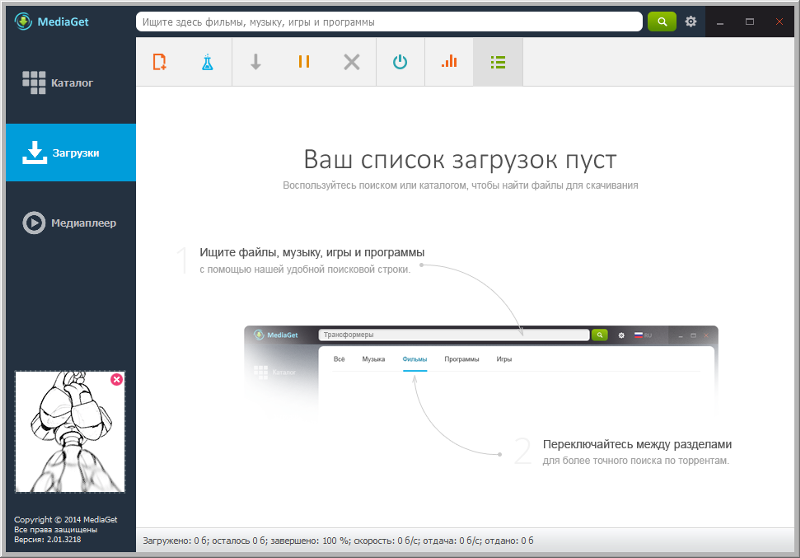The height and width of the screenshot is (558, 800).
Task: Click the power shutdown icon in toolbar
Action: pyautogui.click(x=400, y=62)
